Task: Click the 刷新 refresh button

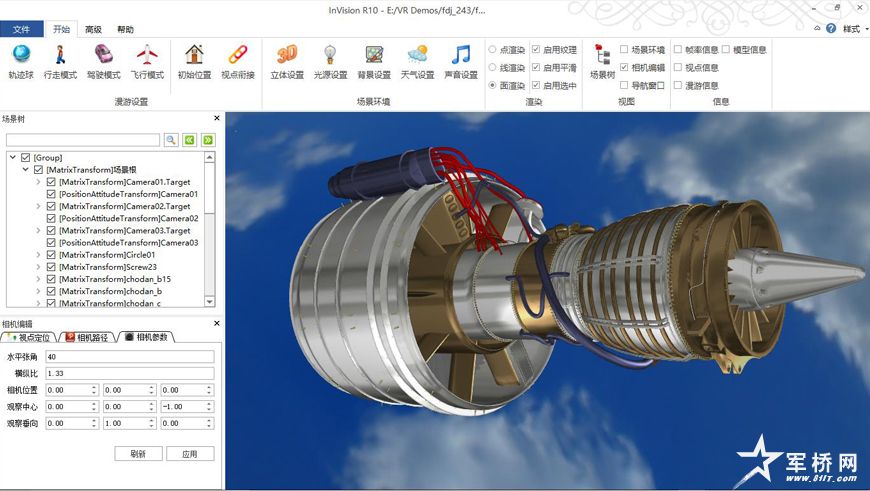Action: 138,453
